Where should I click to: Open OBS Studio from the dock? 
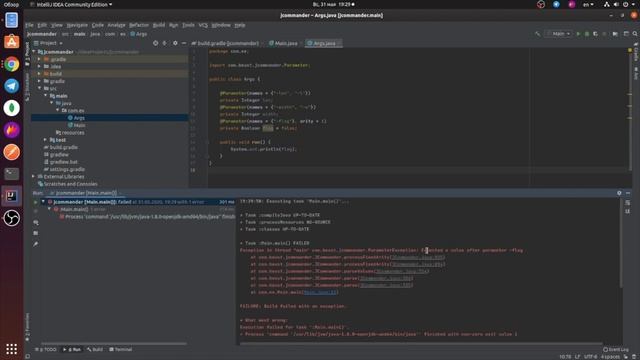[11, 218]
